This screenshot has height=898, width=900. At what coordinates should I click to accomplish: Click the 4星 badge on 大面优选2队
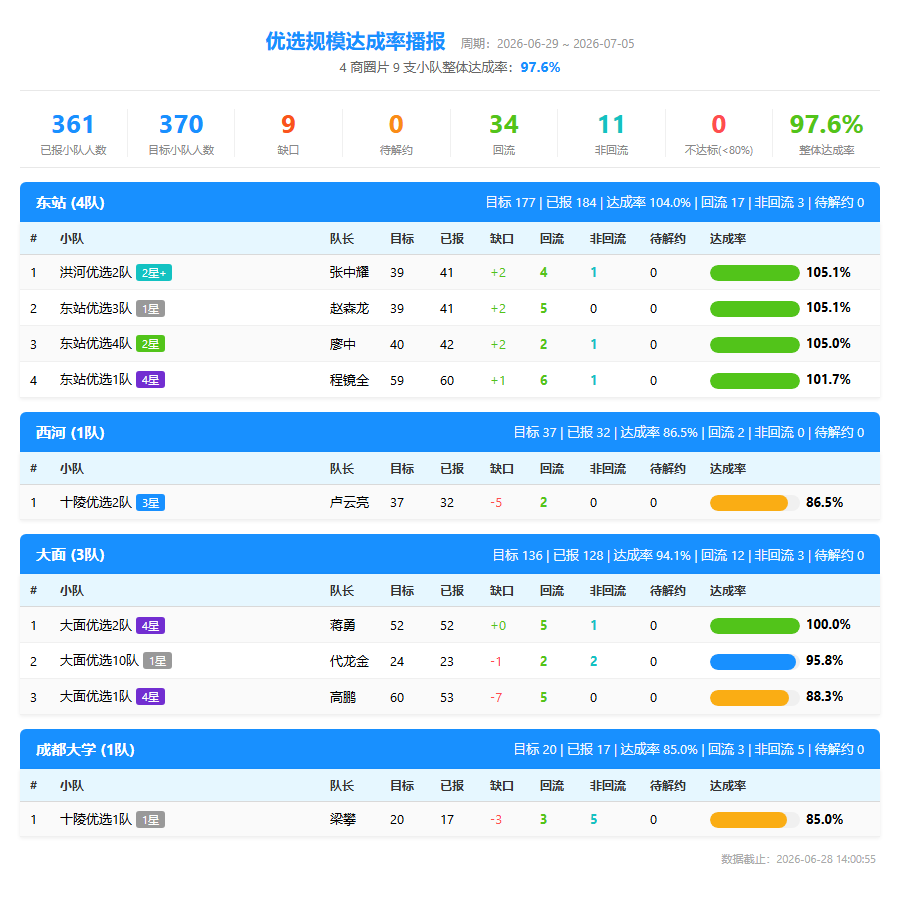point(150,625)
